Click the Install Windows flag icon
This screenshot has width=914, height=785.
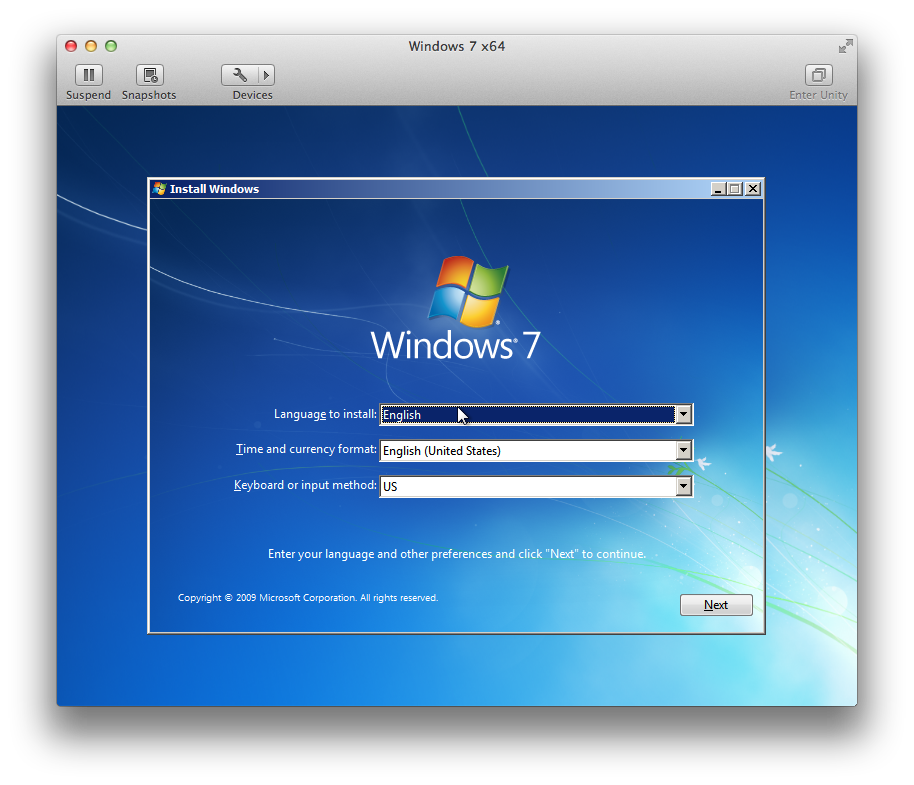(x=159, y=189)
